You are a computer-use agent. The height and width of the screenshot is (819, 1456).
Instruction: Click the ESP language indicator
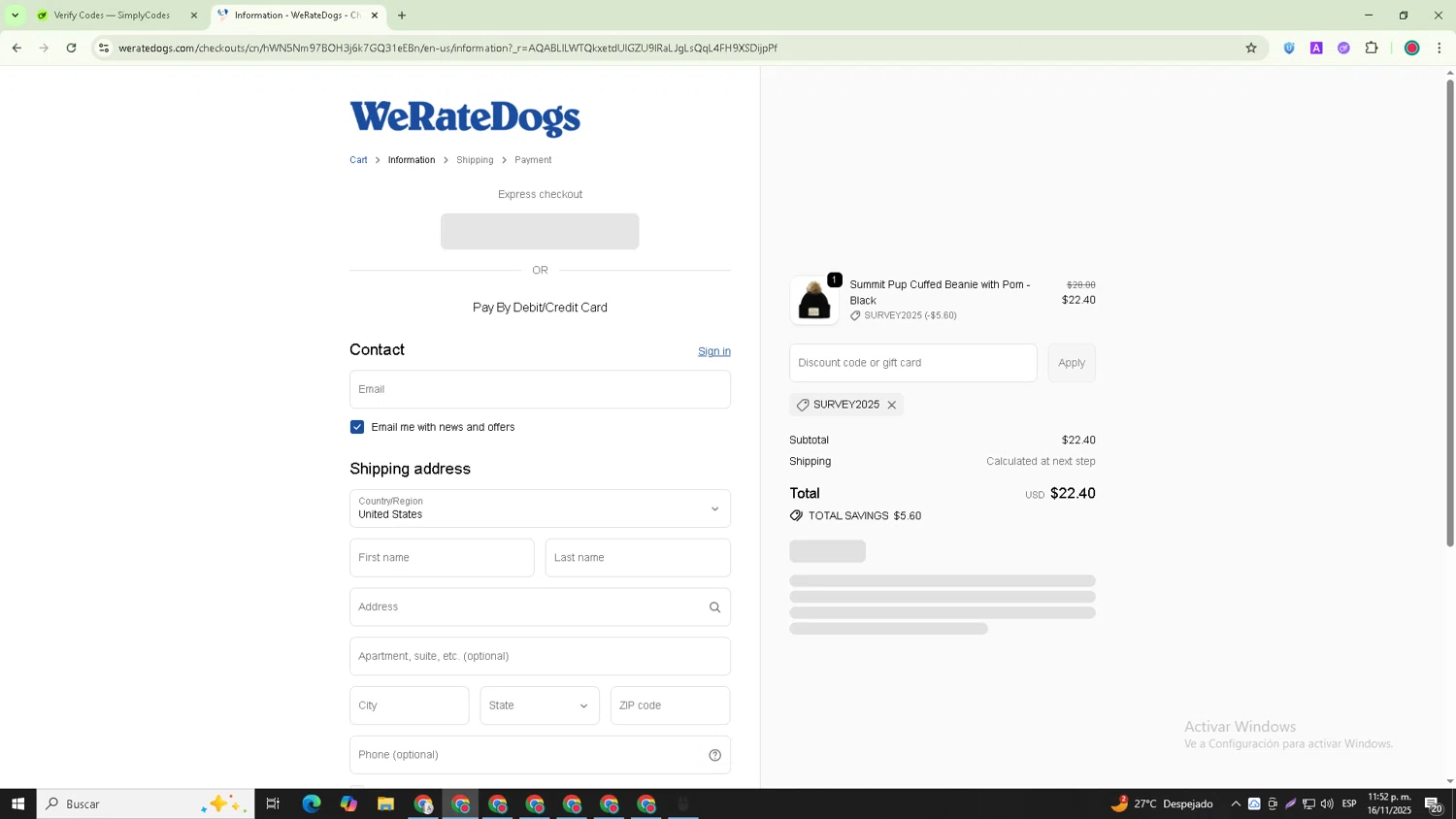pos(1349,803)
